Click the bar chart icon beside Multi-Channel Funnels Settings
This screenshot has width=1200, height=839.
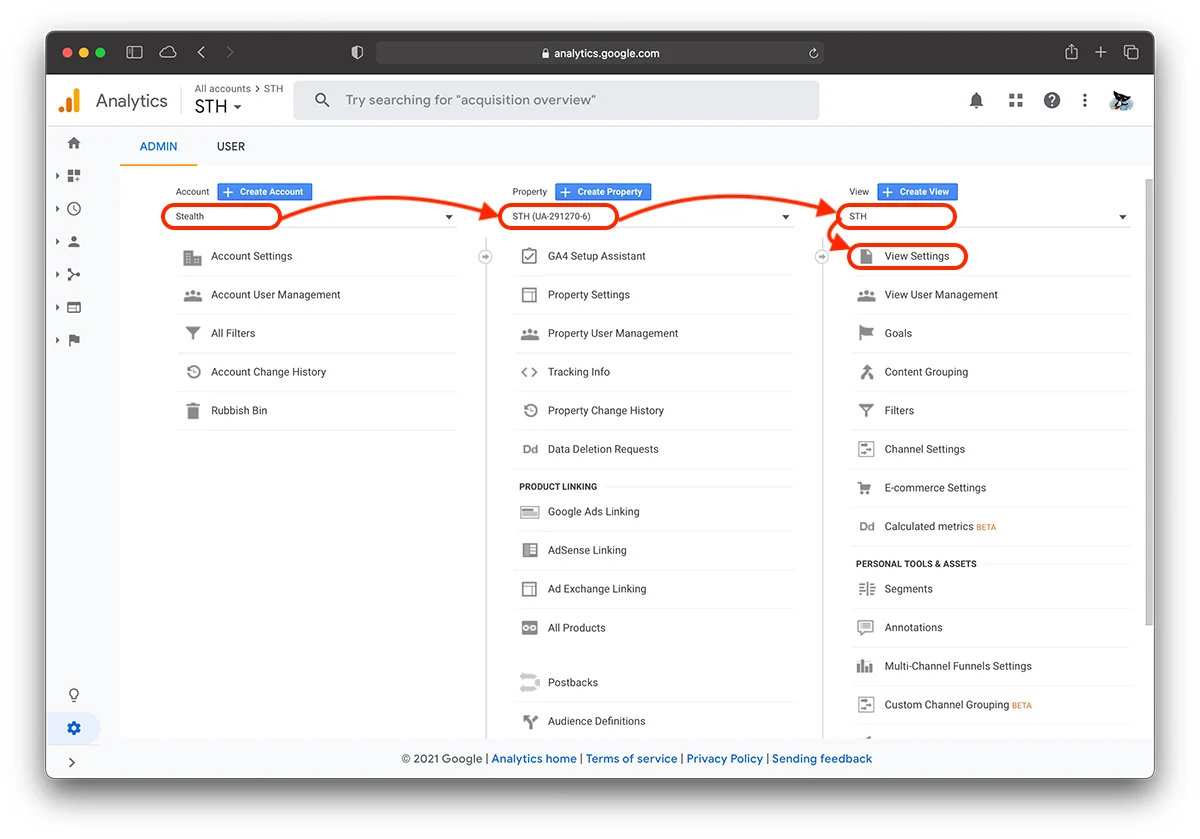[x=866, y=666]
